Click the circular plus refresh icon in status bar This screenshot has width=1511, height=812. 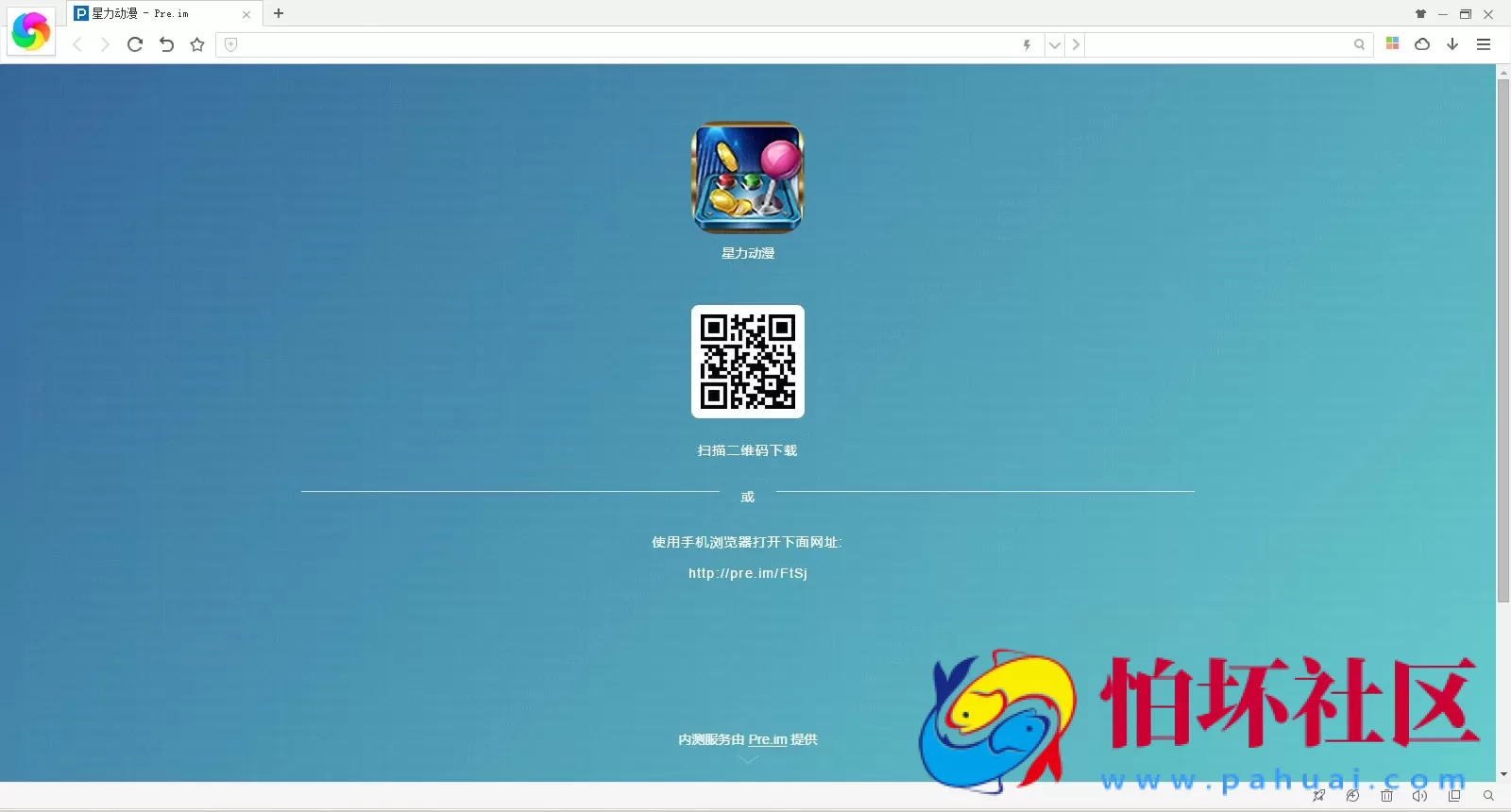[x=1352, y=796]
